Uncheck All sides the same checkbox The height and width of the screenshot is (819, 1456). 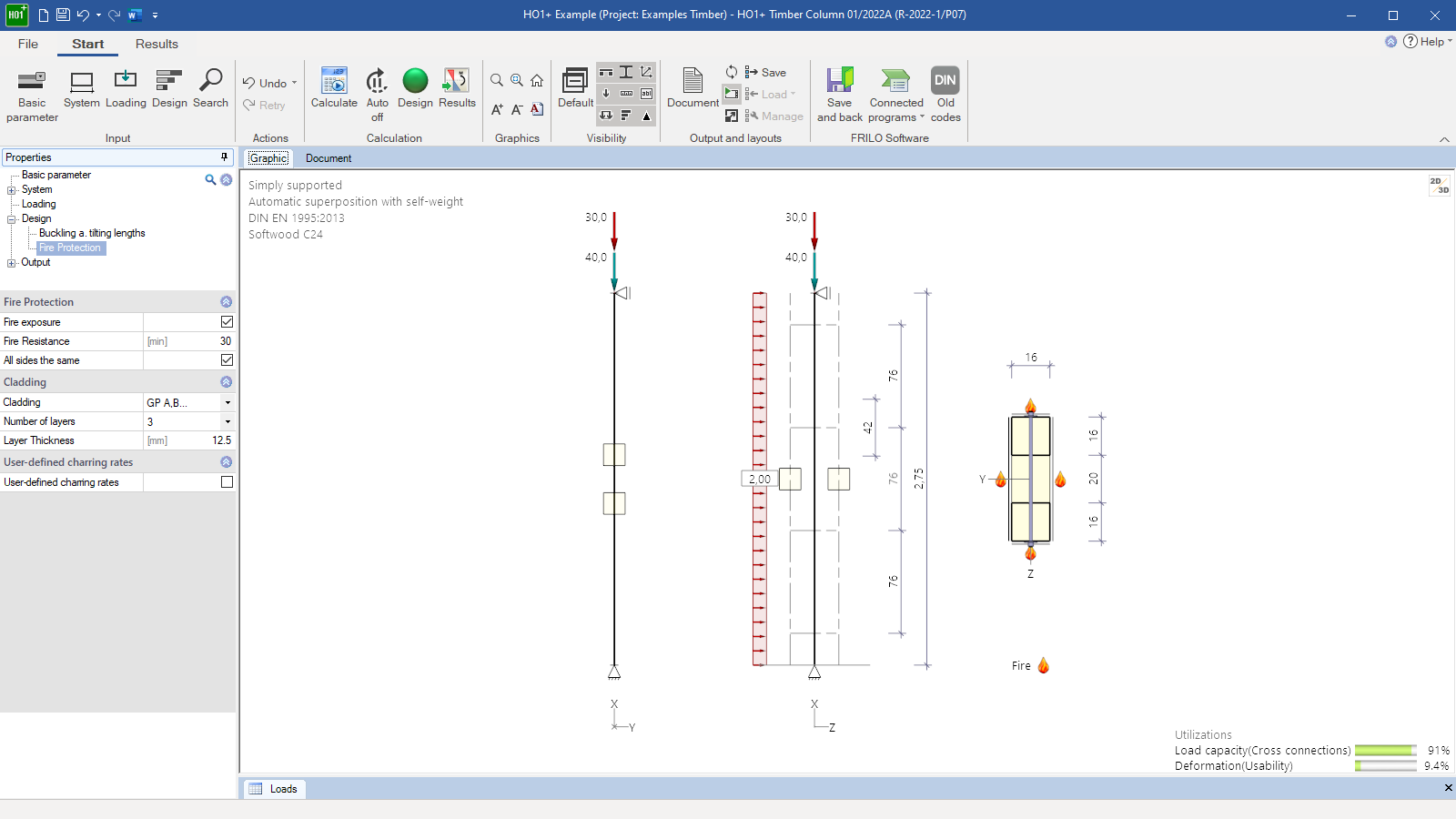227,360
